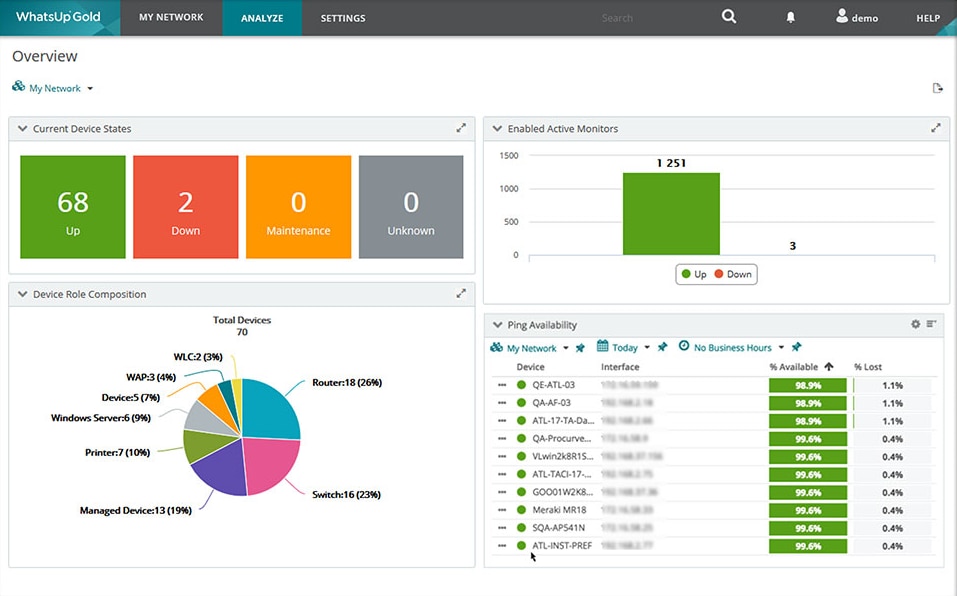957x596 pixels.
Task: Click into the Search field
Action: pos(616,18)
